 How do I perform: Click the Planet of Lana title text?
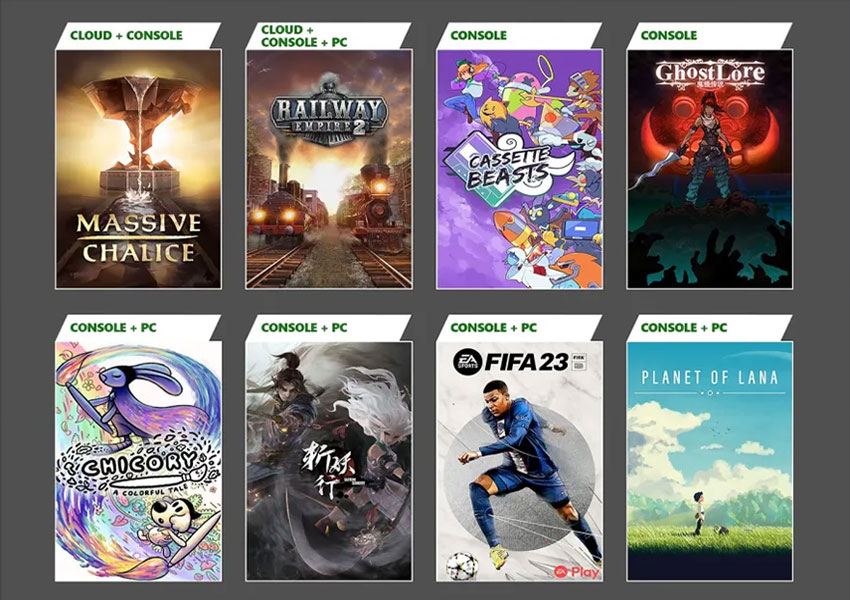[710, 377]
